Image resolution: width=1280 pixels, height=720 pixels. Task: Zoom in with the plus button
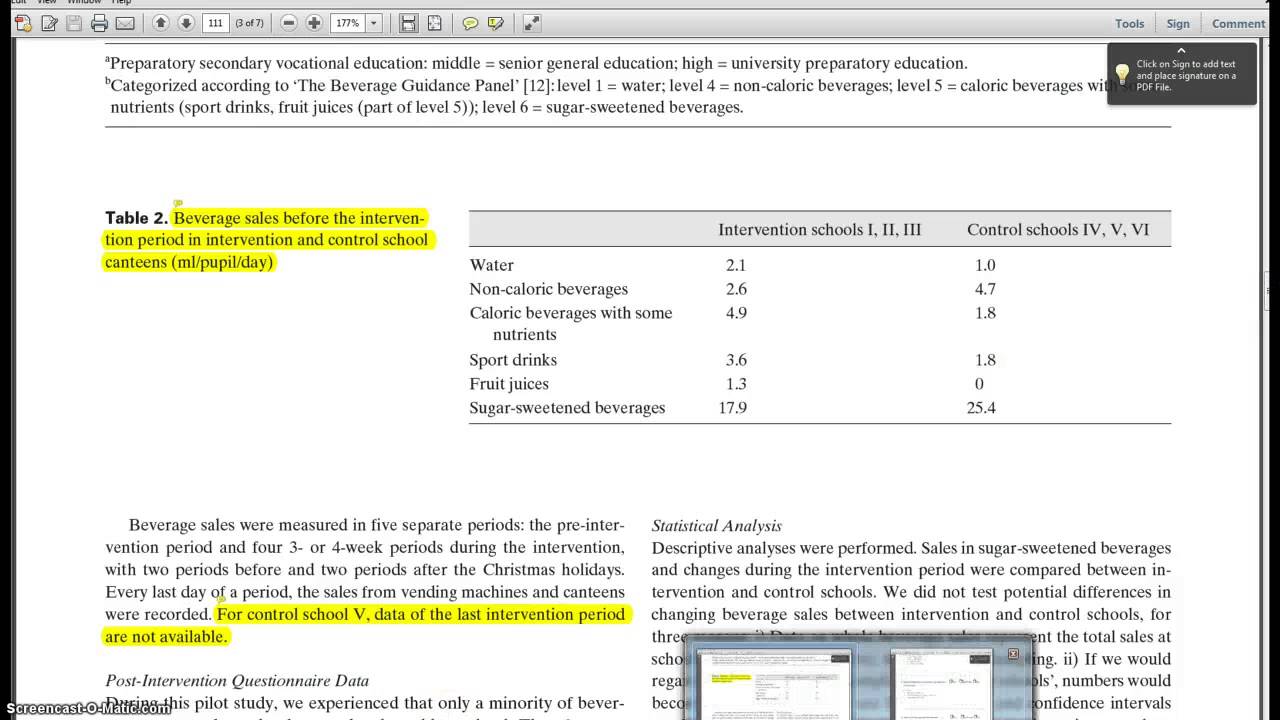click(x=314, y=23)
